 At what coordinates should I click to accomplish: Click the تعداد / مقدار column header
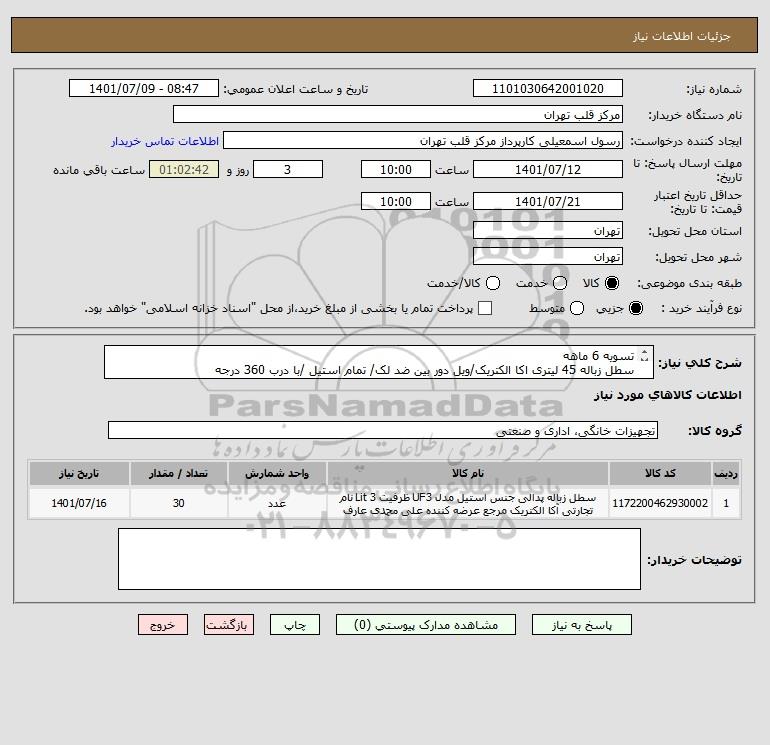tap(178, 473)
